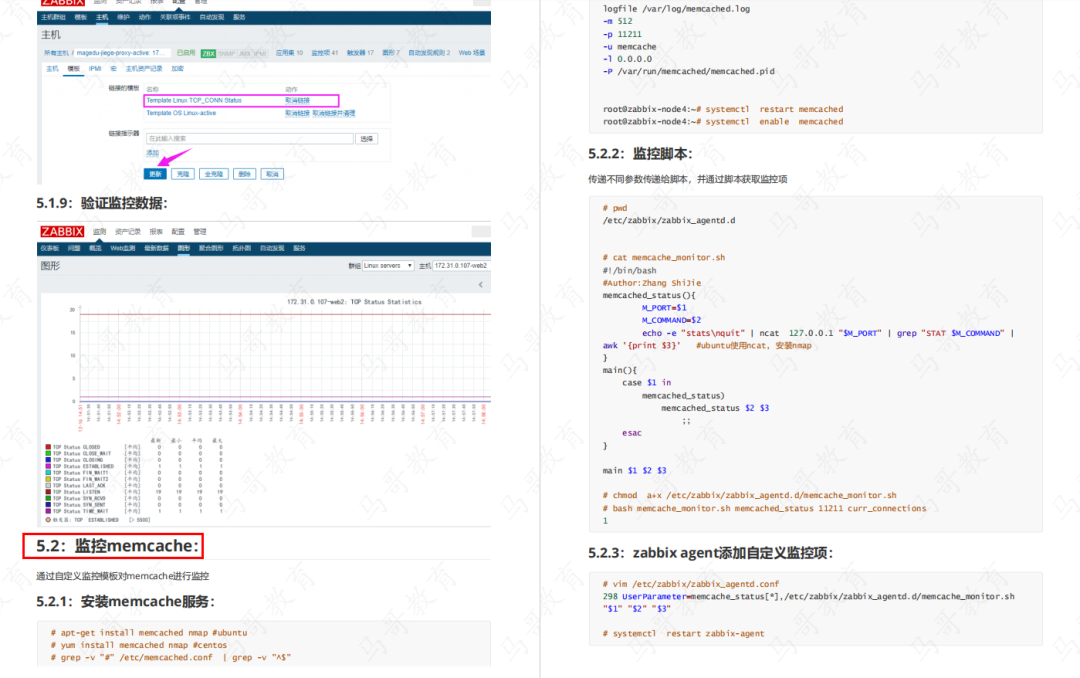Click the line 'apt-get install memcached nmap #ubuntu'
This screenshot has width=1080, height=678.
[149, 633]
